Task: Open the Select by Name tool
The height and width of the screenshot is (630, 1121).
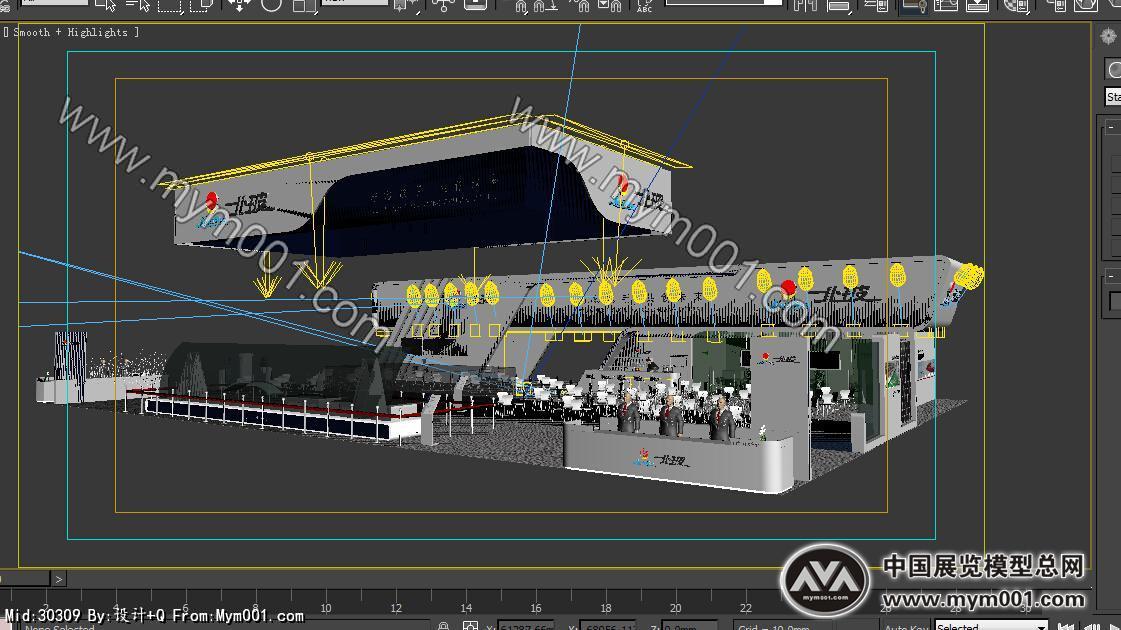Action: pos(138,5)
